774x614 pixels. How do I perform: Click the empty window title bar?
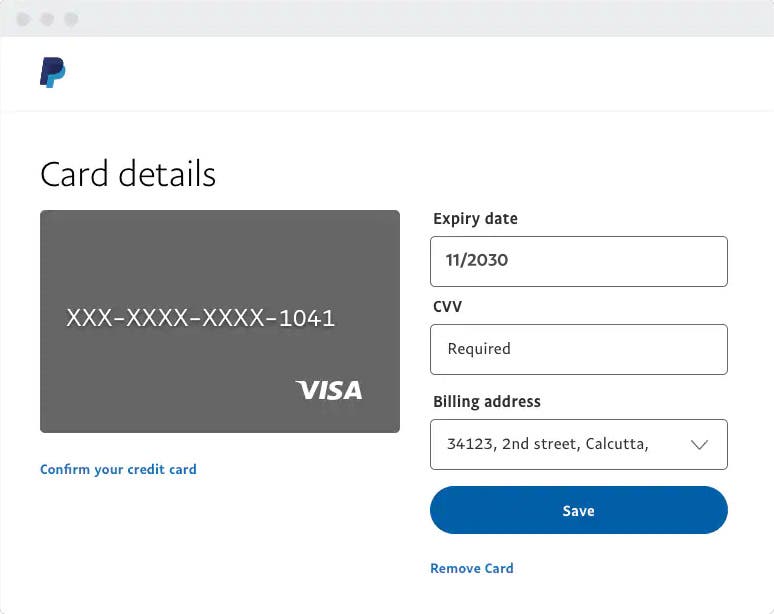click(400, 19)
